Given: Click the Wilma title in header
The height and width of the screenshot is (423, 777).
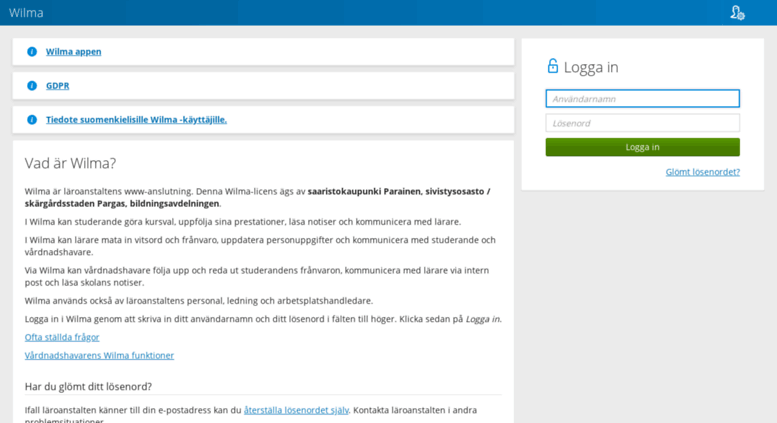Looking at the screenshot, I should [26, 13].
